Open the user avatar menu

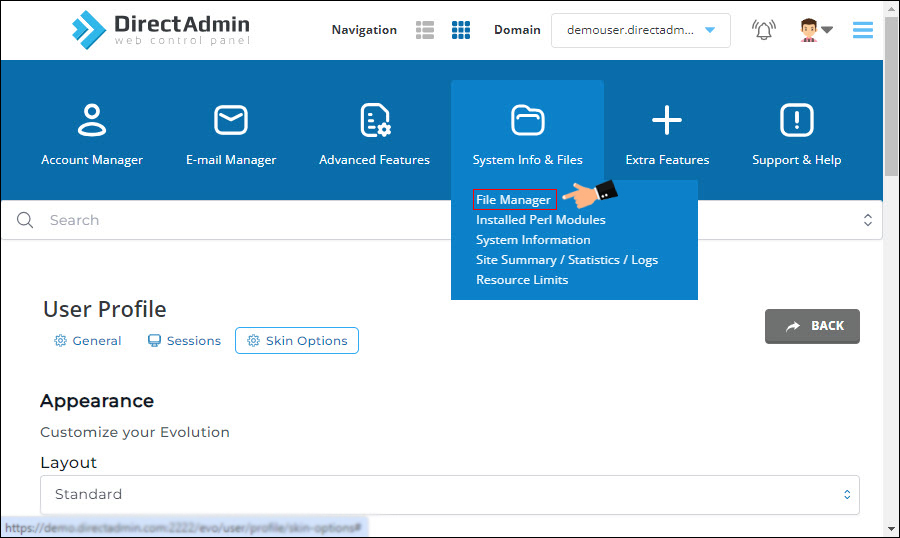816,30
